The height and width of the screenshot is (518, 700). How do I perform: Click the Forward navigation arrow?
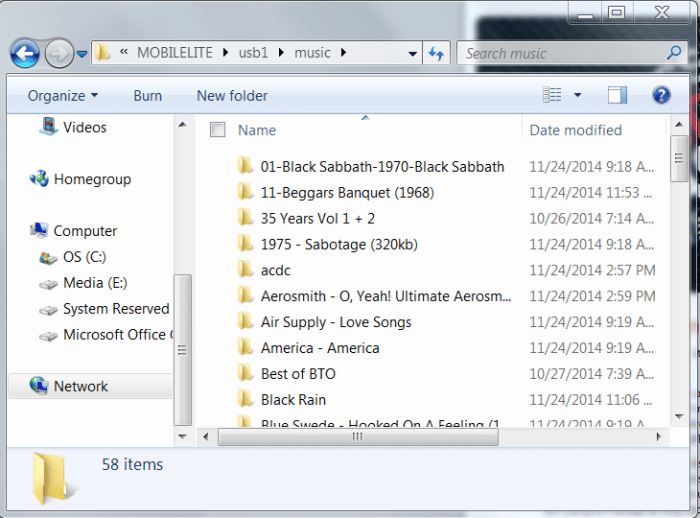coord(59,54)
